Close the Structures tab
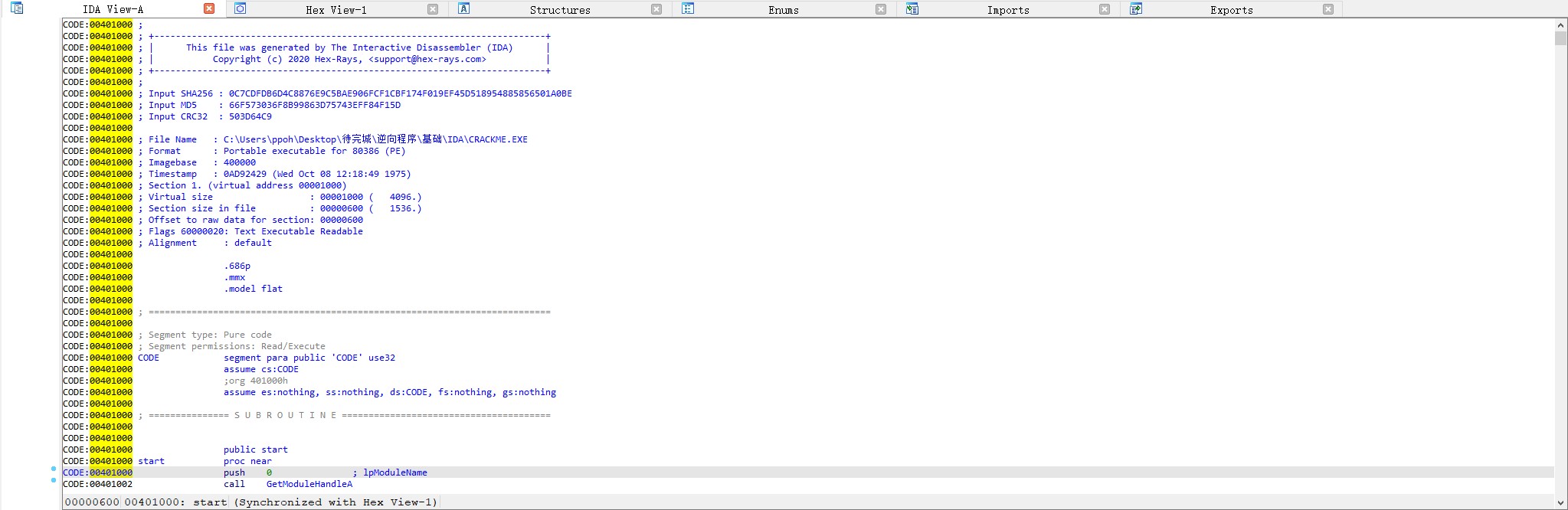This screenshot has width=1568, height=510. click(656, 9)
